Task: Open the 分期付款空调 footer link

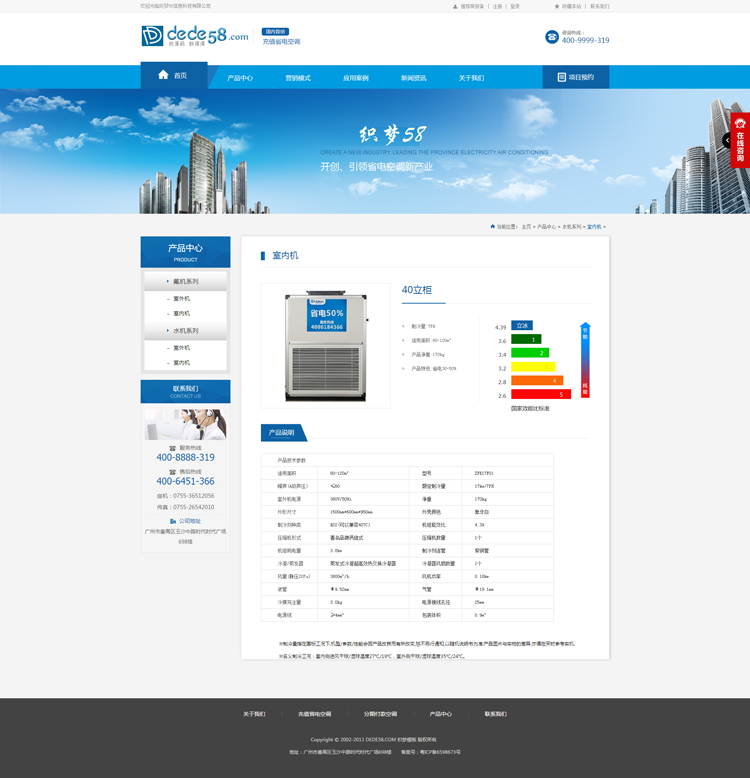Action: click(x=380, y=714)
